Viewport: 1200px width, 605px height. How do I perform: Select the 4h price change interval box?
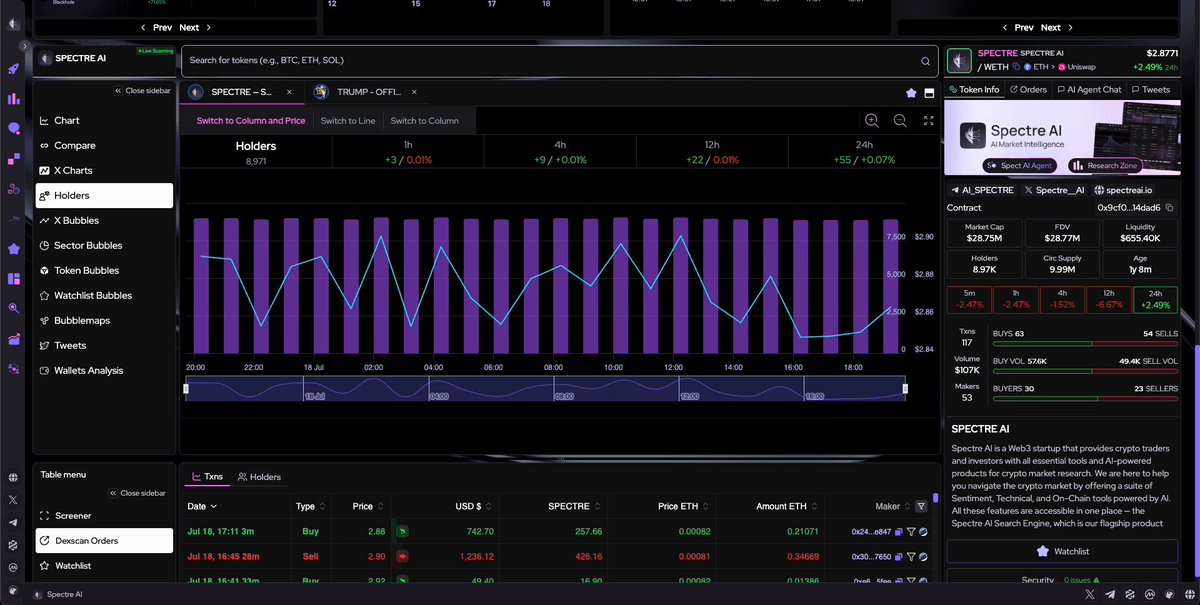(x=1060, y=299)
